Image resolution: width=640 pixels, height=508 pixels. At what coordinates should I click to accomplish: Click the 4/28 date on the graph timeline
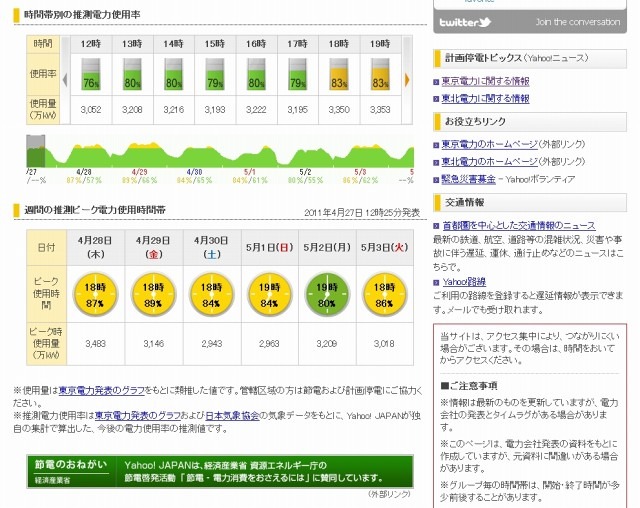(x=84, y=172)
